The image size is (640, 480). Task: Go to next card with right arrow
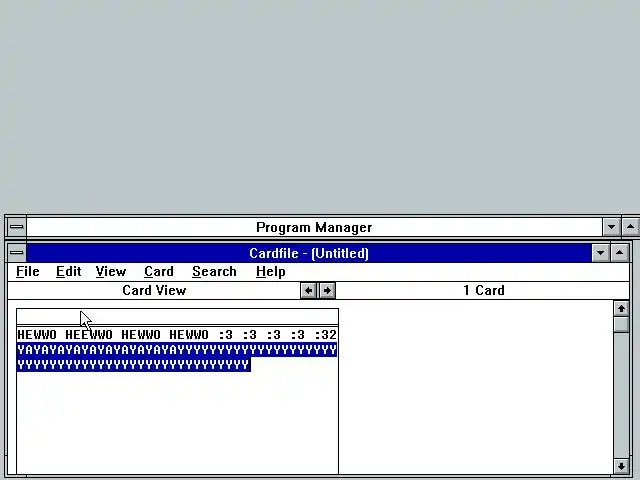tap(327, 291)
